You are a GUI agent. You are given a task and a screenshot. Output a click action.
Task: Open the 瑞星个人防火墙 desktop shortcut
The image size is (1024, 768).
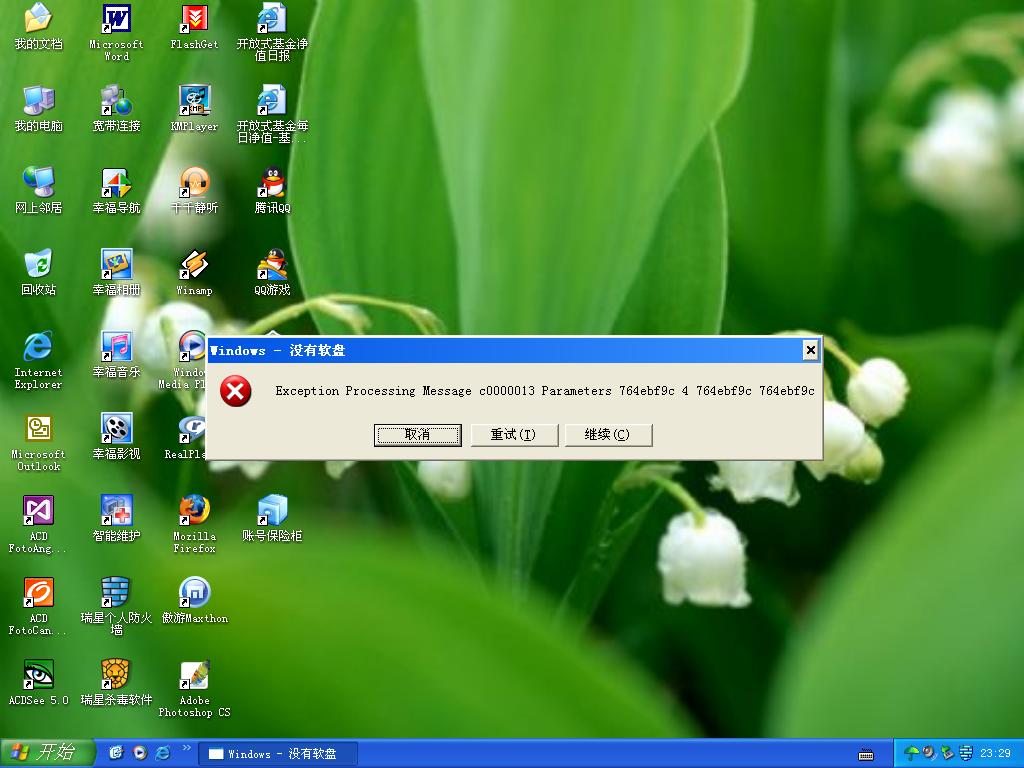(116, 606)
